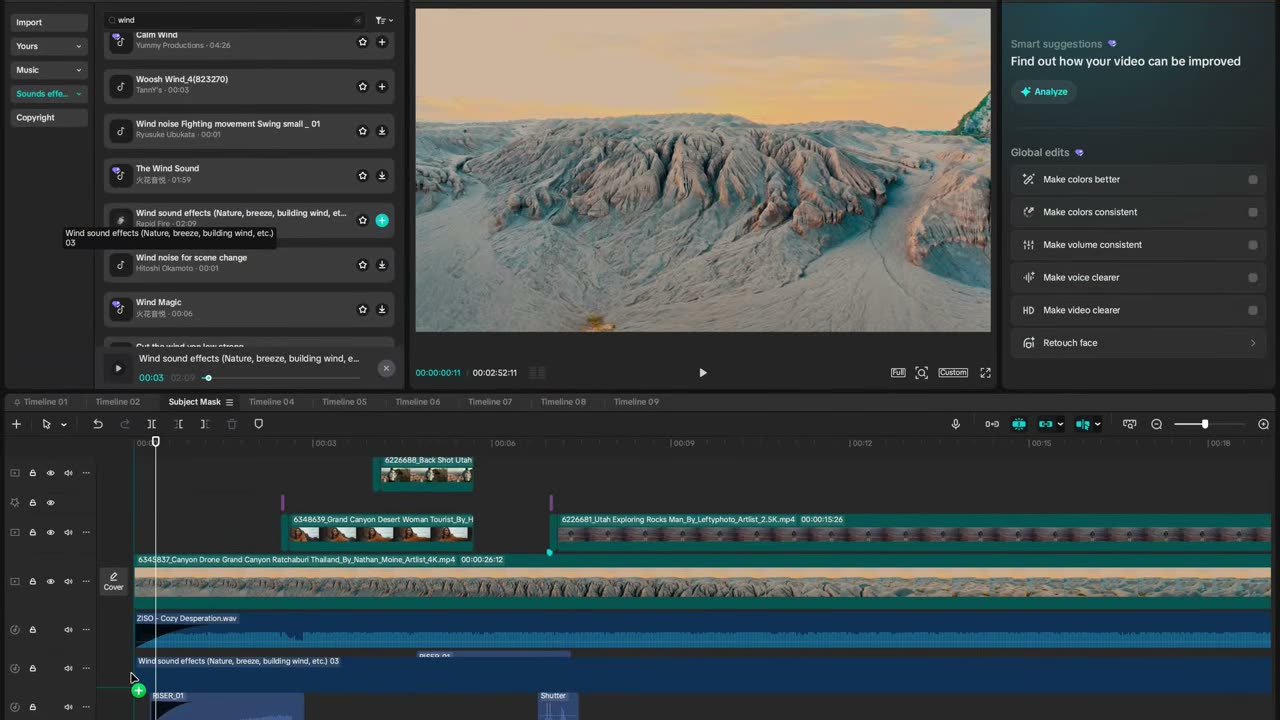Play the Wind sound effects preview
Screen dimensions: 1280x720
(118, 368)
